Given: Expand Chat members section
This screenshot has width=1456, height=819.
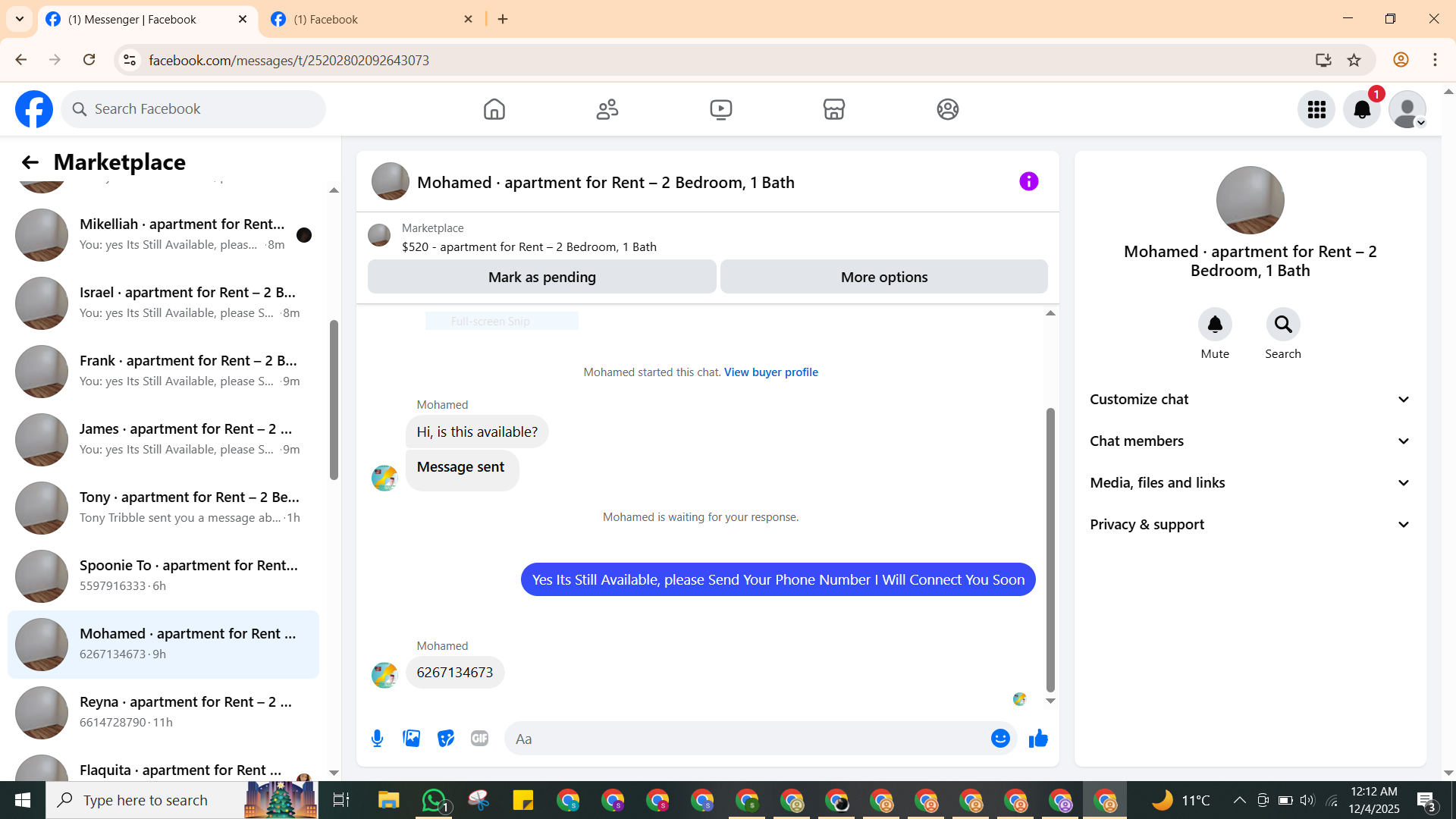Looking at the screenshot, I should pos(1250,441).
